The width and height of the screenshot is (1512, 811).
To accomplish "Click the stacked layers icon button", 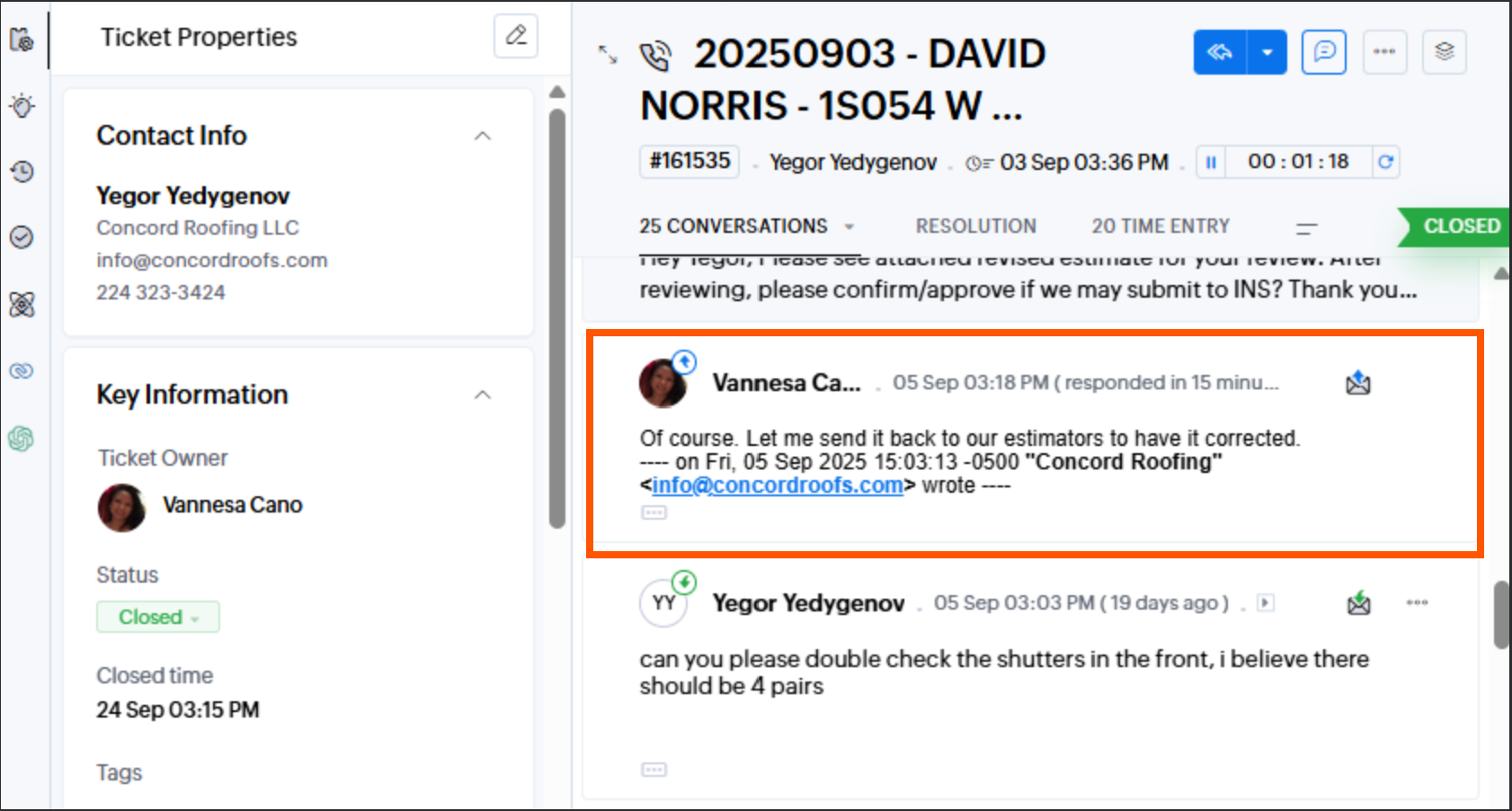I will coord(1445,52).
